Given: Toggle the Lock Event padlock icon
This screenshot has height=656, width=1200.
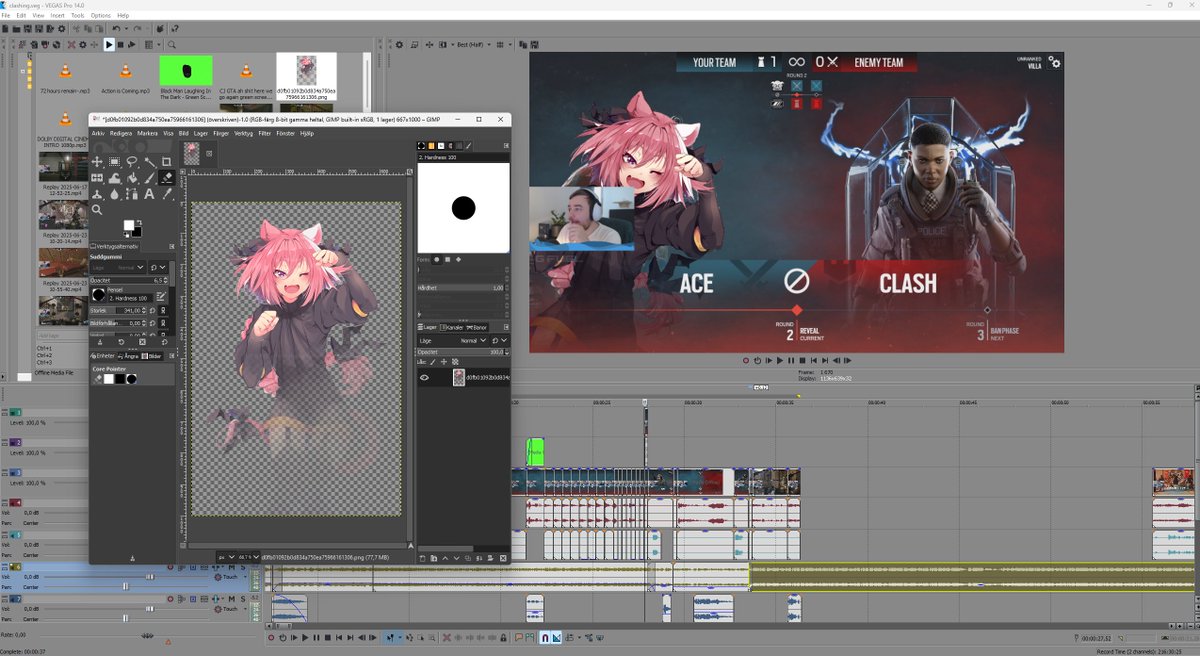Looking at the screenshot, I should tap(503, 637).
